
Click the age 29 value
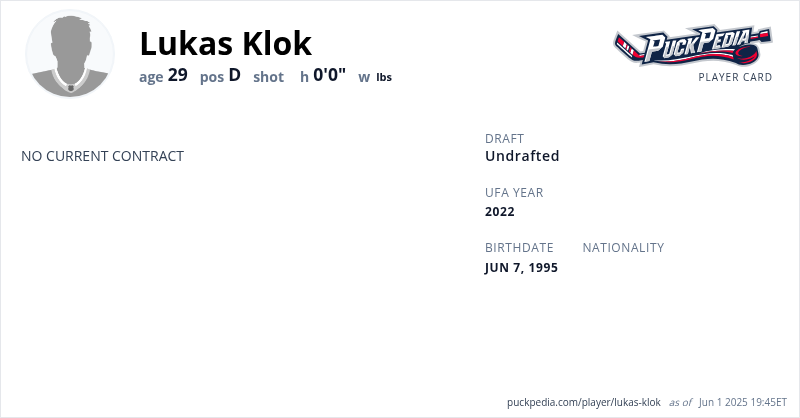(177, 75)
